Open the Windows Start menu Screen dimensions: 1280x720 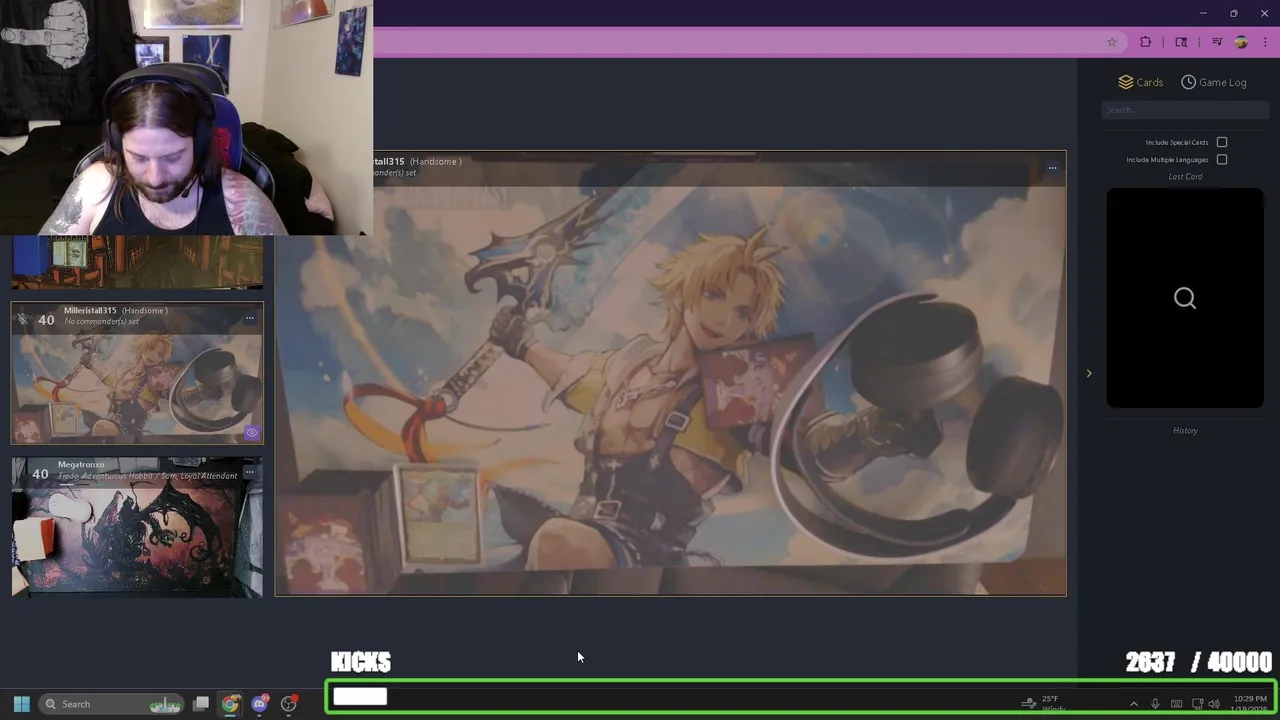21,704
